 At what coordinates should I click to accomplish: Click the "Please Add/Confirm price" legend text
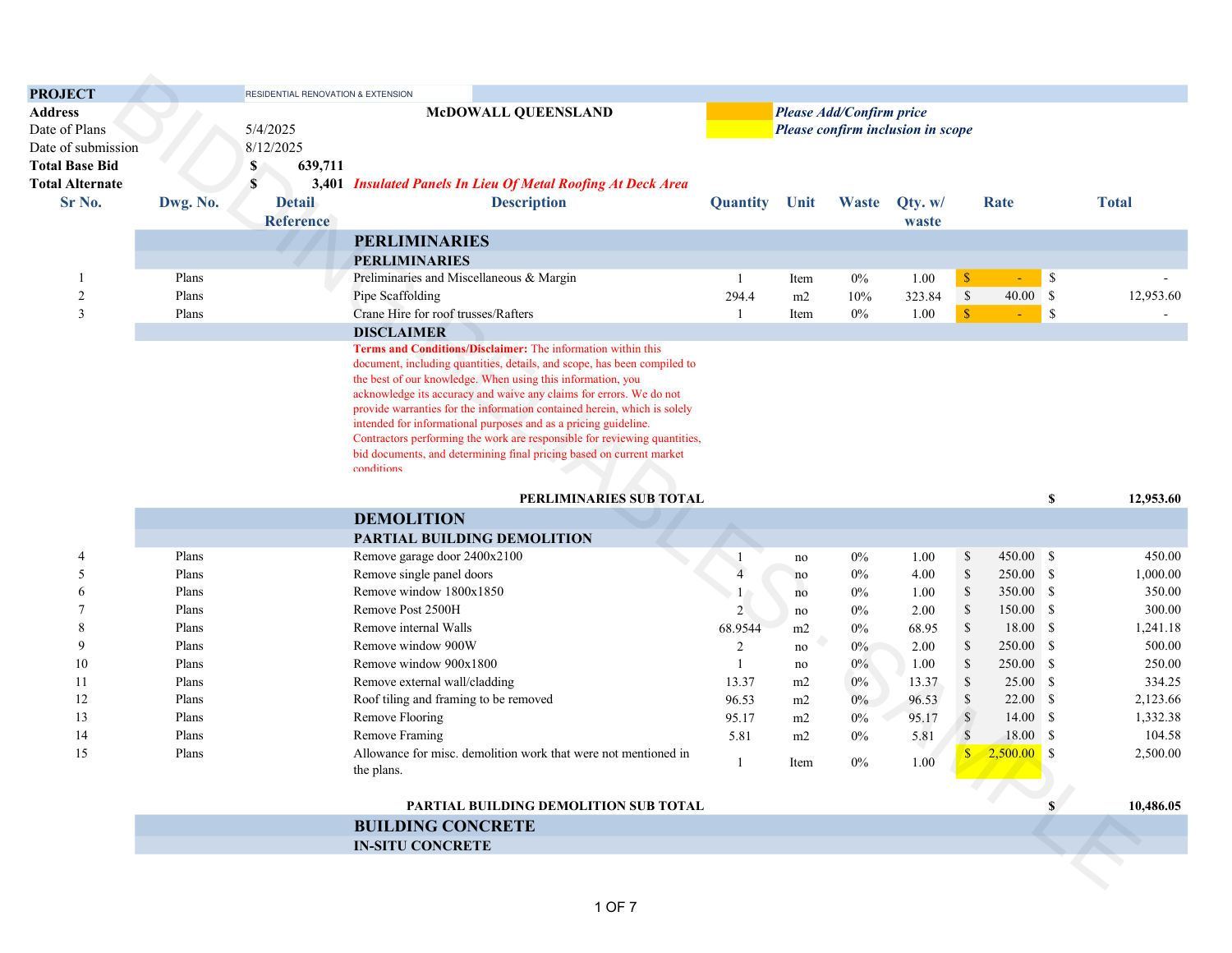851,113
